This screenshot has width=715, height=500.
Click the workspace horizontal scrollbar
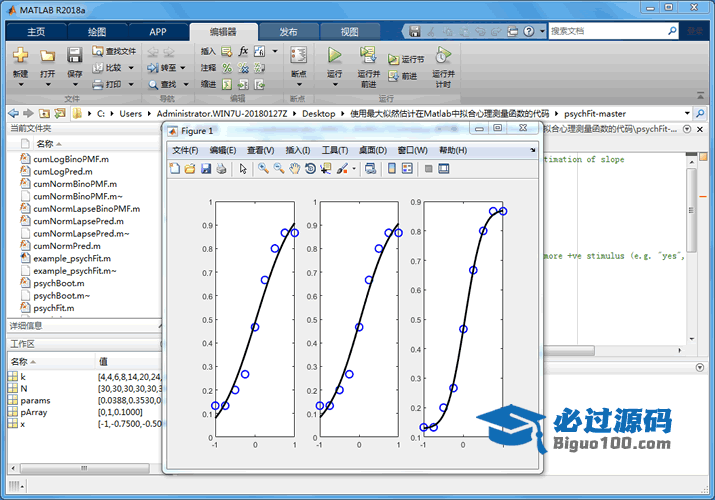tap(85, 468)
